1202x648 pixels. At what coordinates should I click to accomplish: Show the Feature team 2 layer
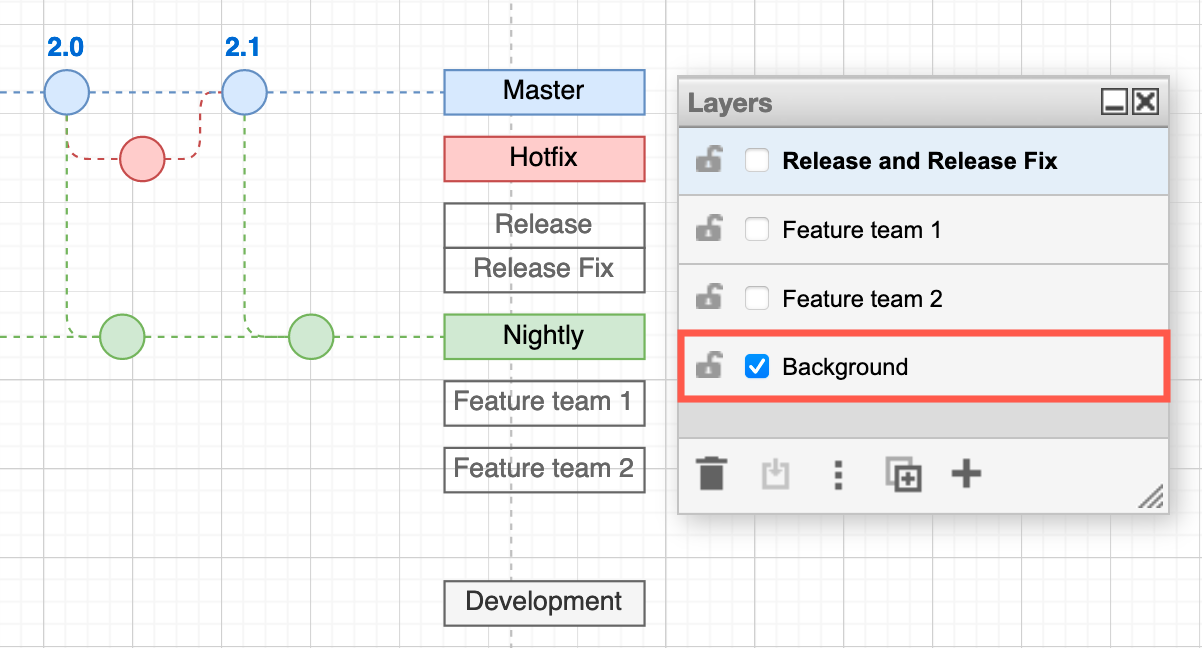(757, 298)
